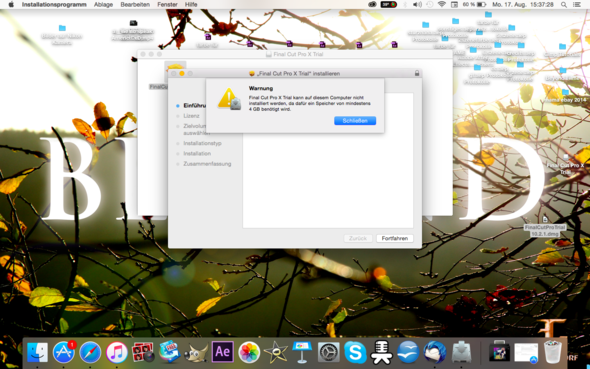Launch Thunderbird from the Dock

(x=435, y=352)
